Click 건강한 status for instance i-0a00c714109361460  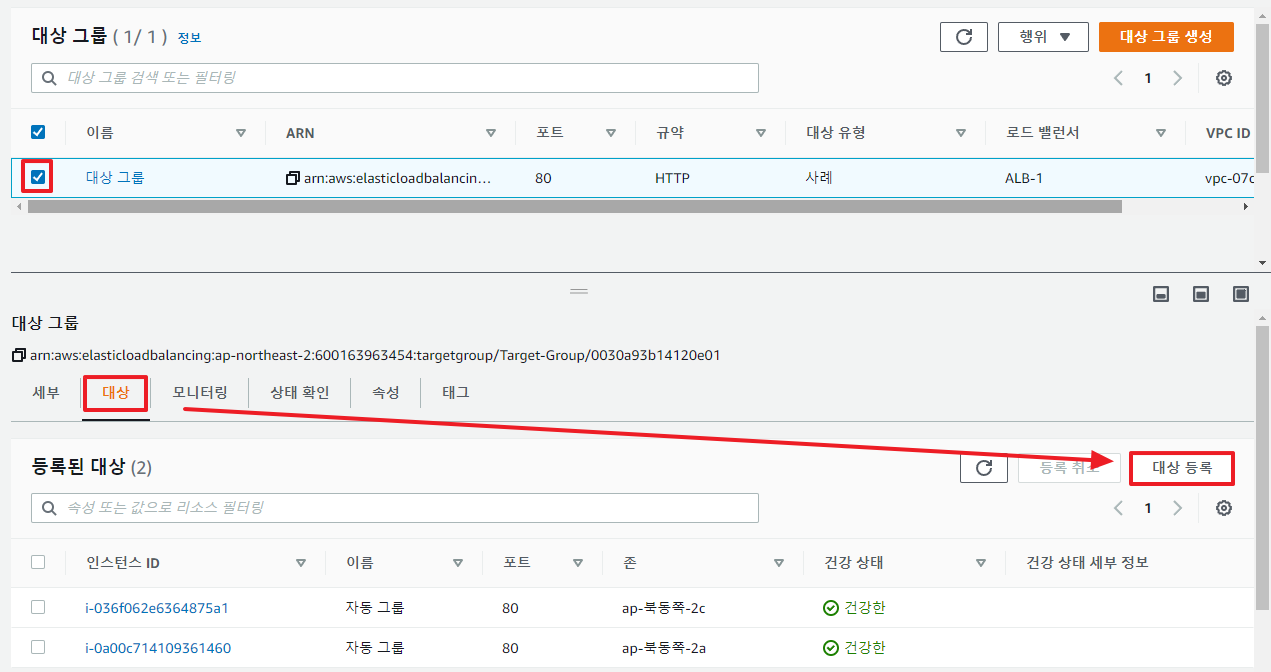coord(854,648)
